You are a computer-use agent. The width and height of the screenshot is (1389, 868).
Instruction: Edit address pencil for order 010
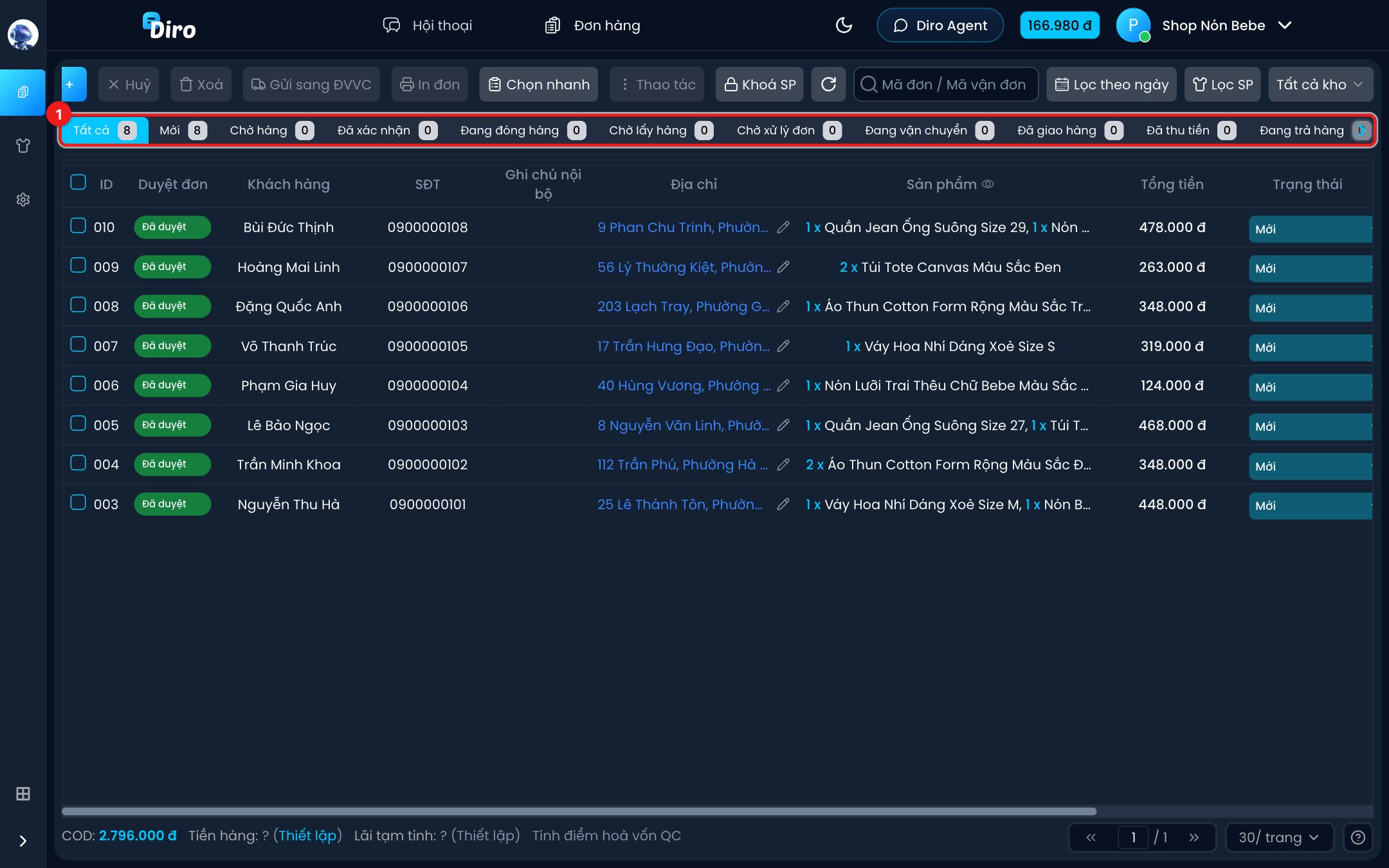pyautogui.click(x=783, y=227)
